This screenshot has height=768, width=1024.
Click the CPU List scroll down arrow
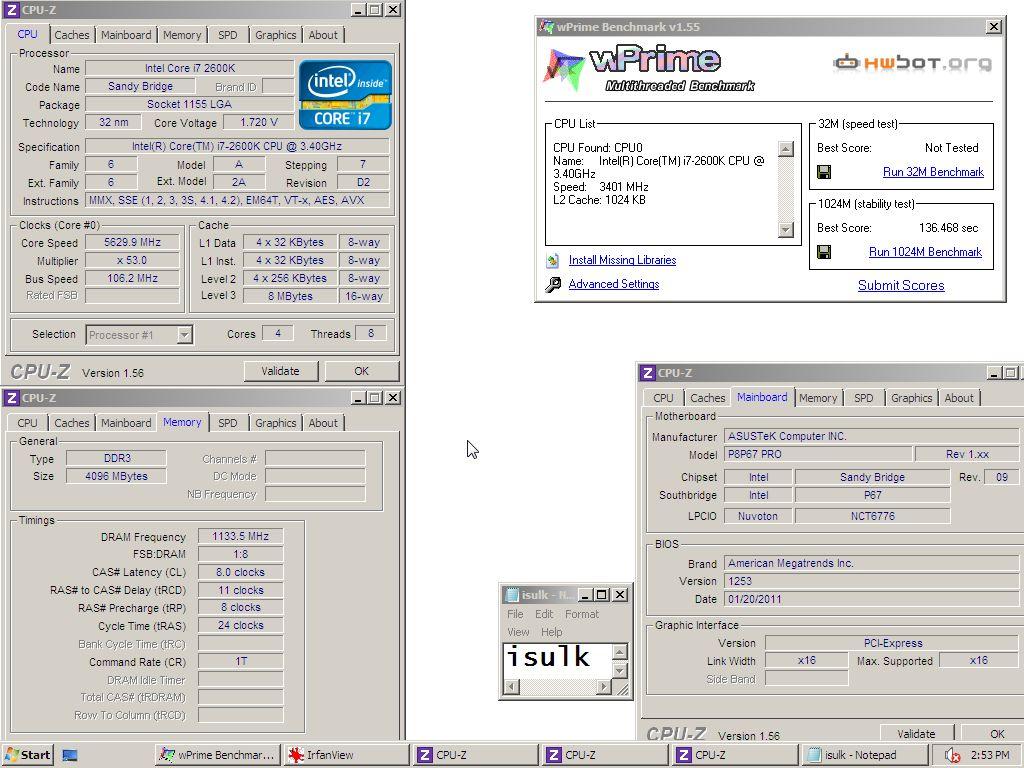(x=786, y=230)
